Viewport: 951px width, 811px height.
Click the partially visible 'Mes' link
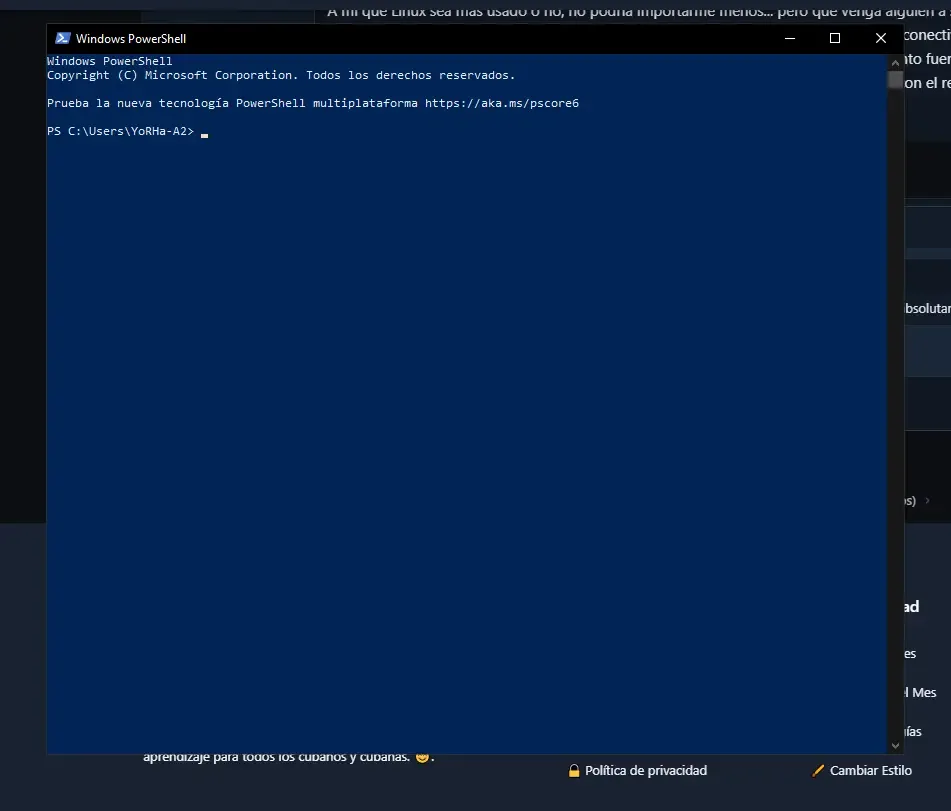point(922,693)
